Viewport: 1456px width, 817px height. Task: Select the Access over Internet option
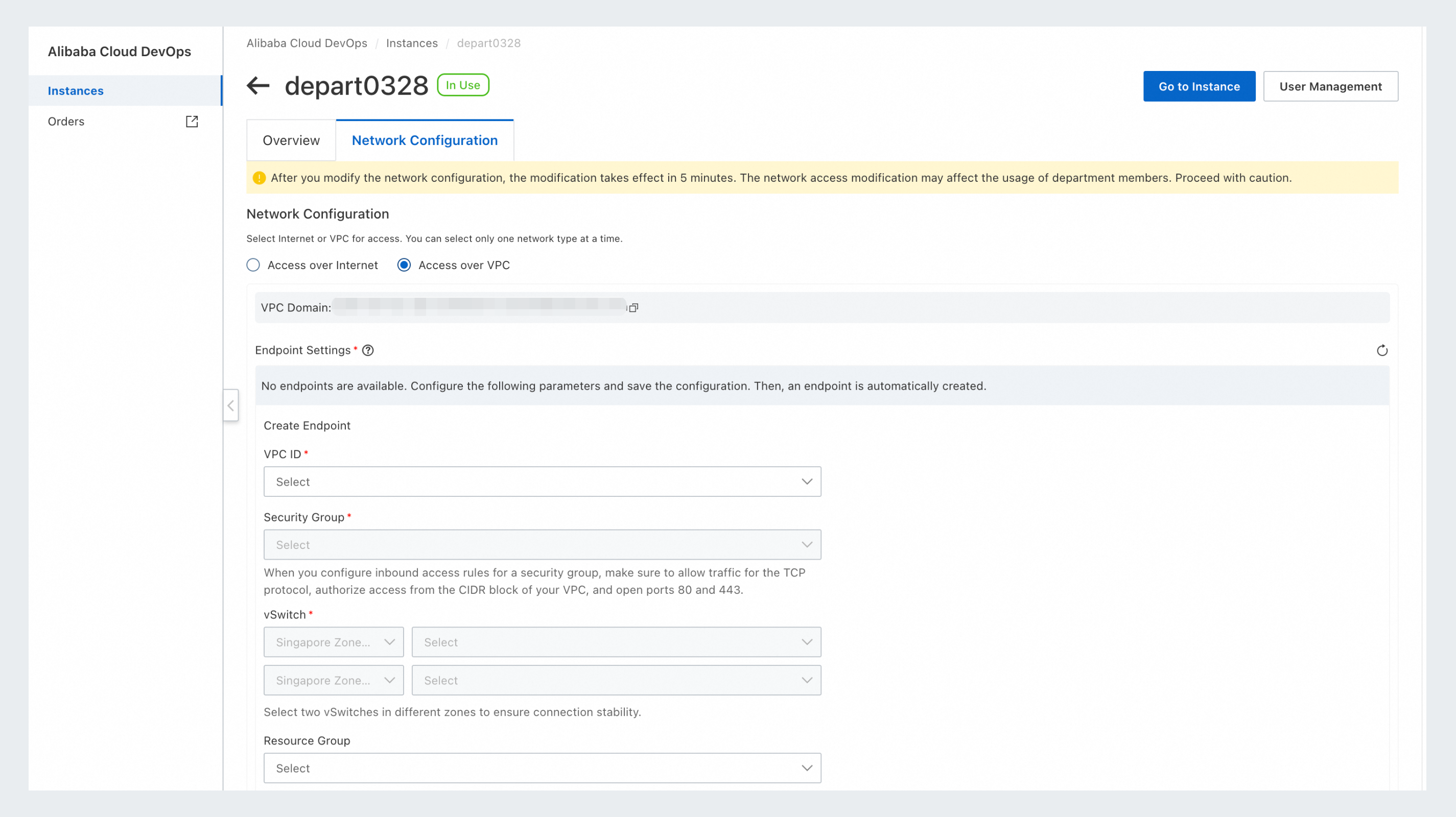(253, 265)
